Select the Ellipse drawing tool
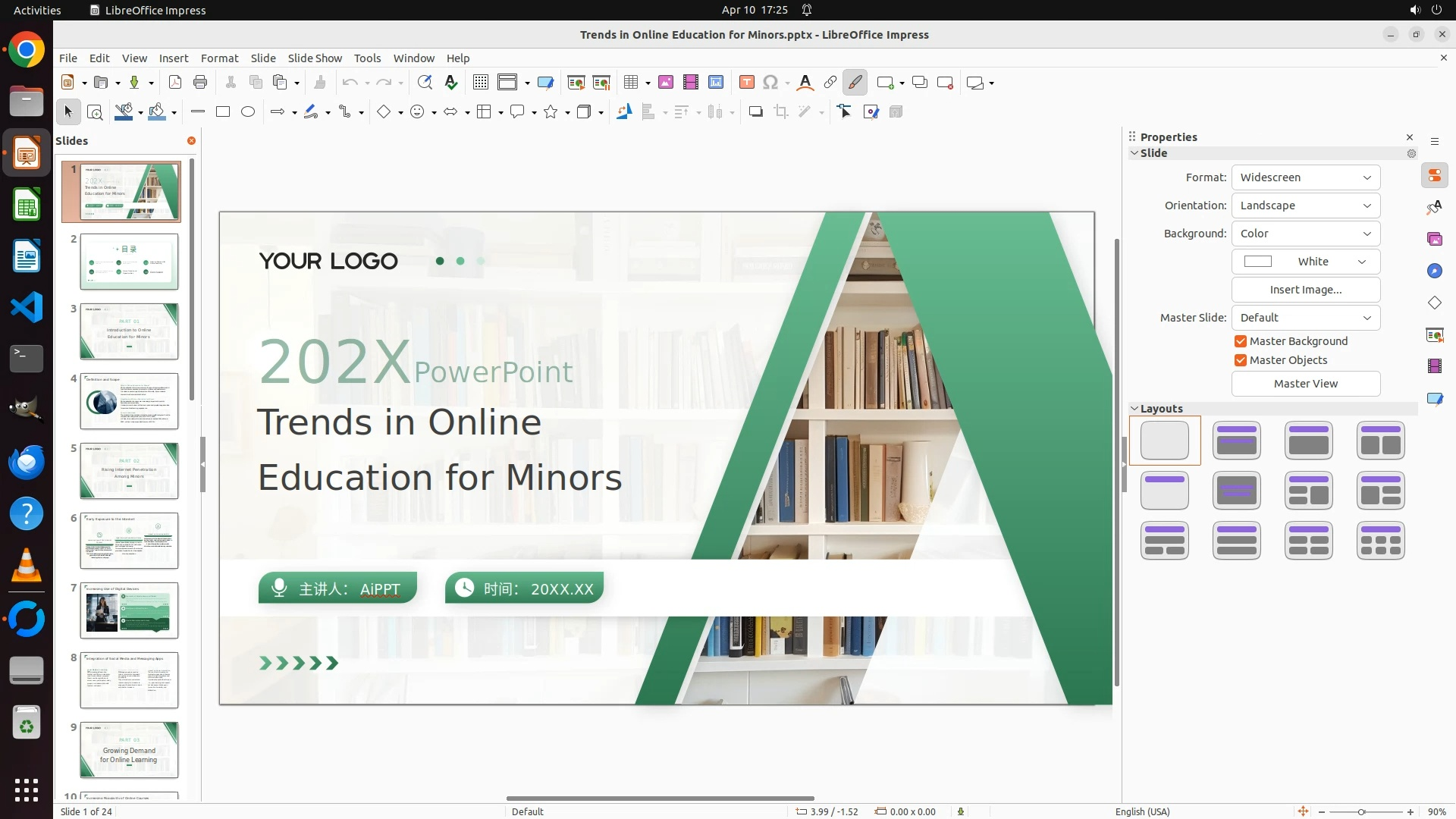 (x=248, y=112)
